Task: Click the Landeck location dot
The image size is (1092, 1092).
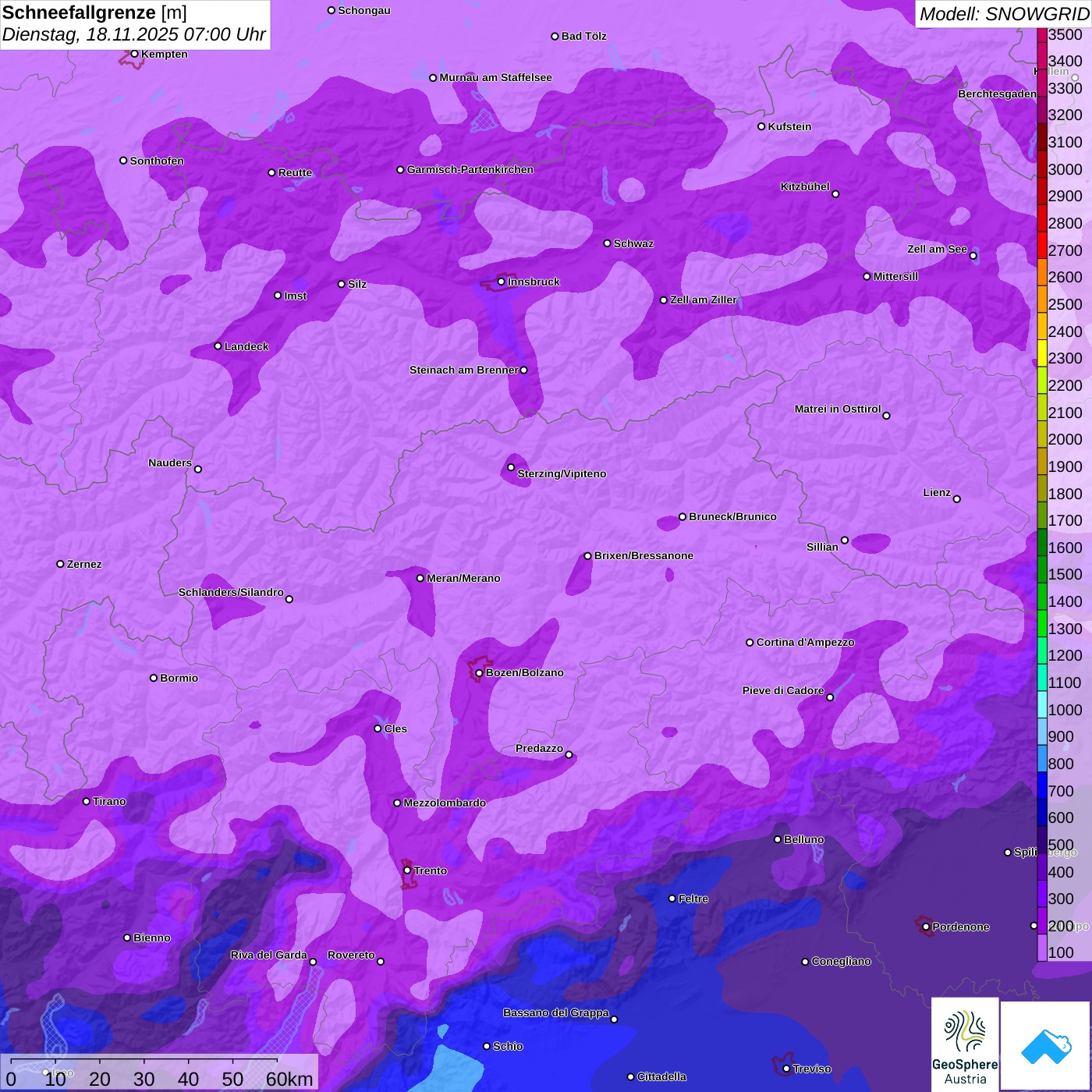Action: point(218,346)
